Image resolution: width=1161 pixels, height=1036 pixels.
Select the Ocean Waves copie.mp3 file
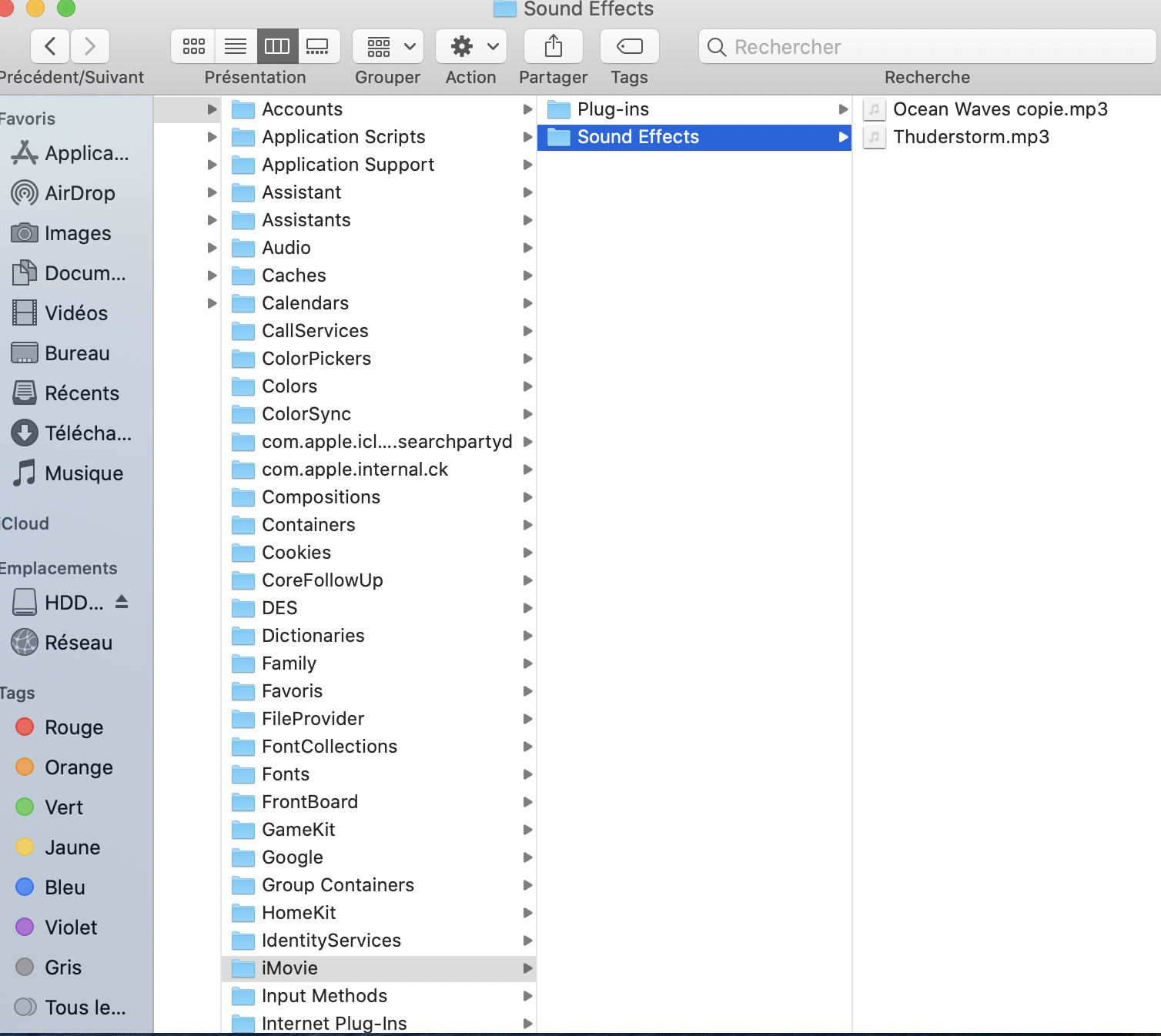tap(999, 109)
